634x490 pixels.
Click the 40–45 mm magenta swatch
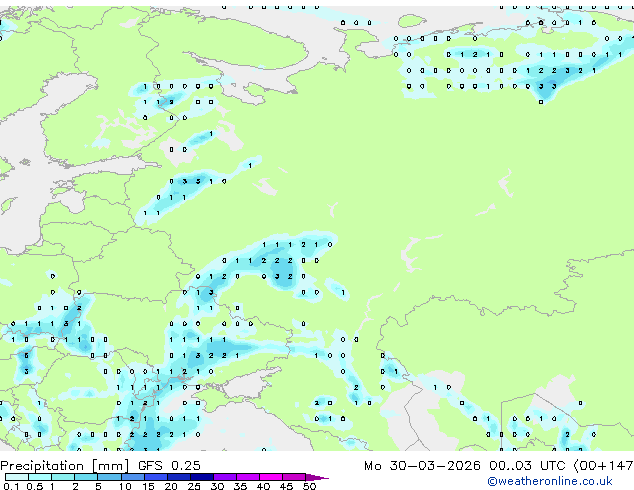click(x=271, y=477)
